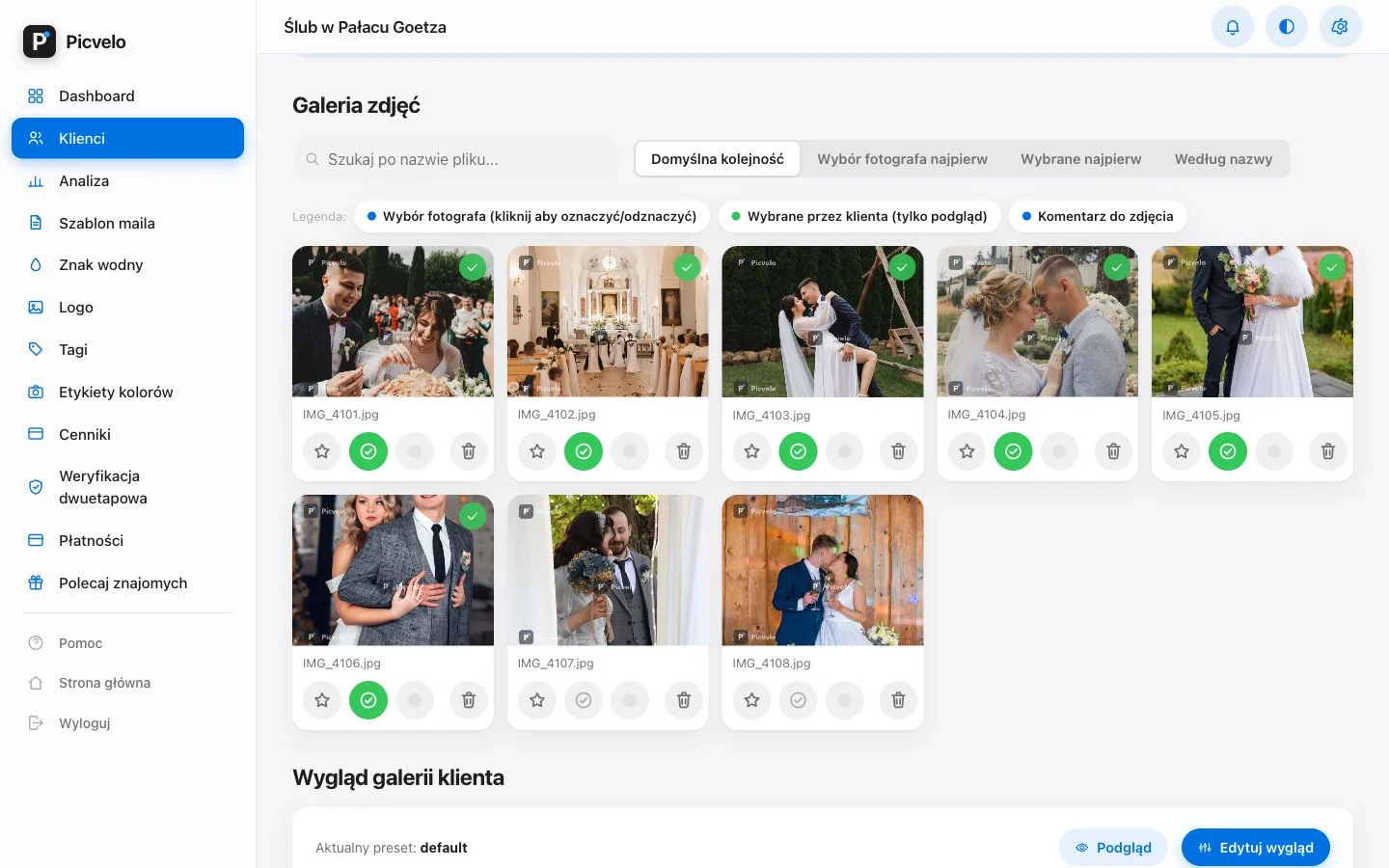Star IMG_4108.jpg as photographer's pick
Viewport: 1389px width, 868px height.
tap(751, 700)
